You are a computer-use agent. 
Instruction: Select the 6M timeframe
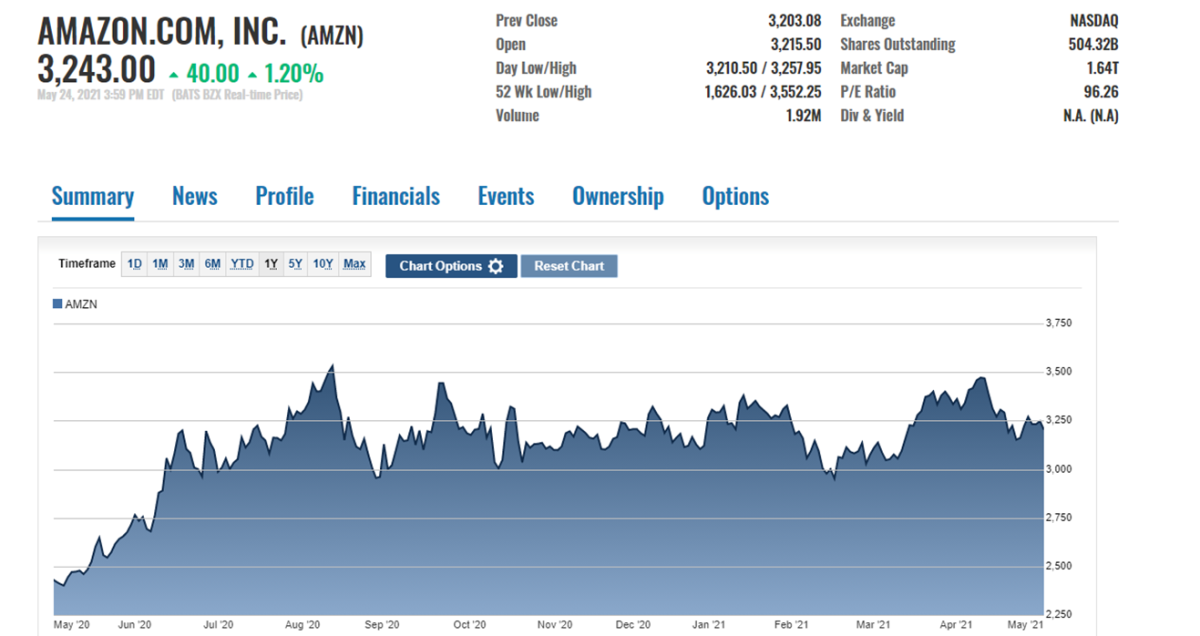tap(212, 264)
